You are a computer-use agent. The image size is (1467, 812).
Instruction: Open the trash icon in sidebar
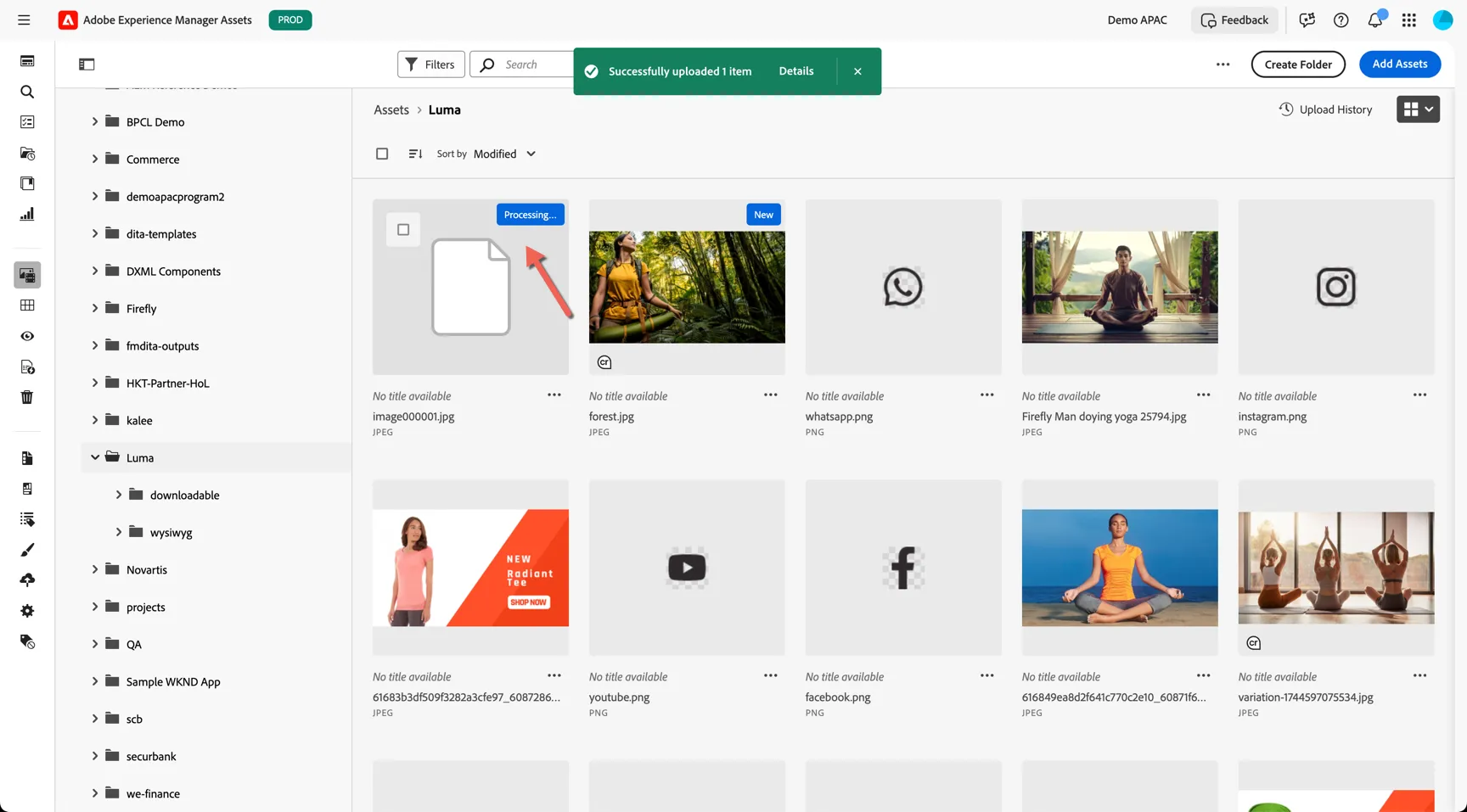(x=27, y=397)
